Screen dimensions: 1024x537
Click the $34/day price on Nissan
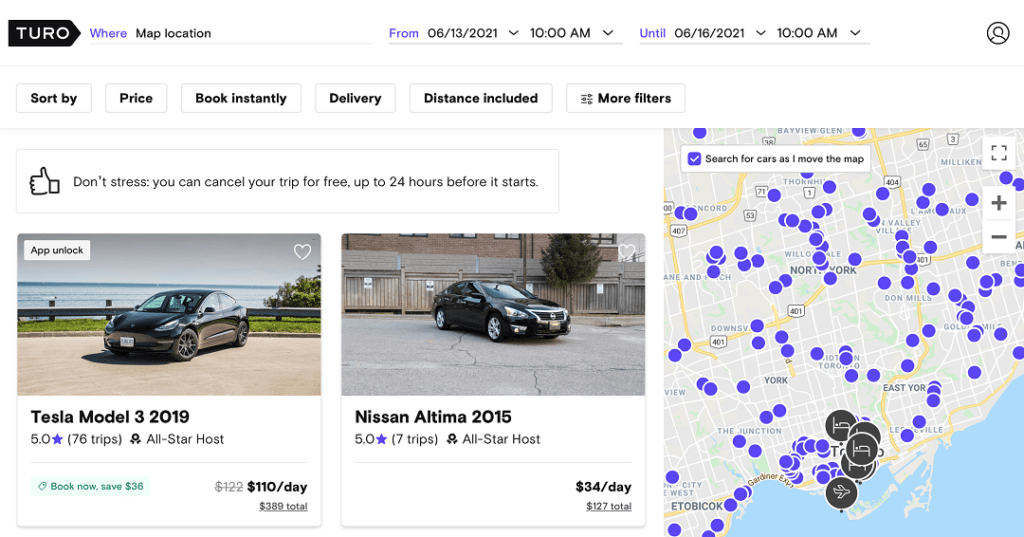coord(603,487)
